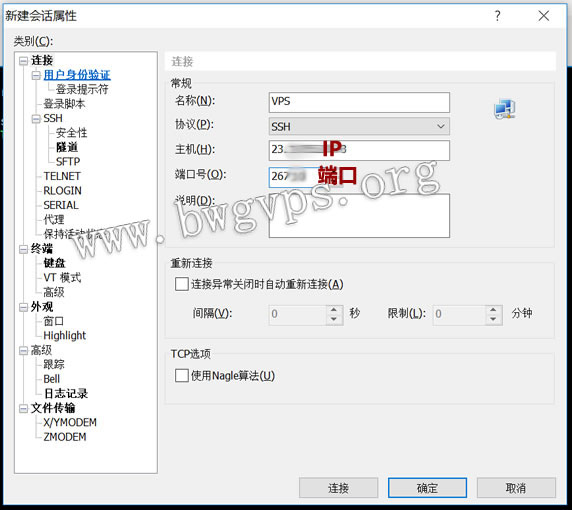Click the 连接 button
Screen dimensions: 572x510
[338, 488]
